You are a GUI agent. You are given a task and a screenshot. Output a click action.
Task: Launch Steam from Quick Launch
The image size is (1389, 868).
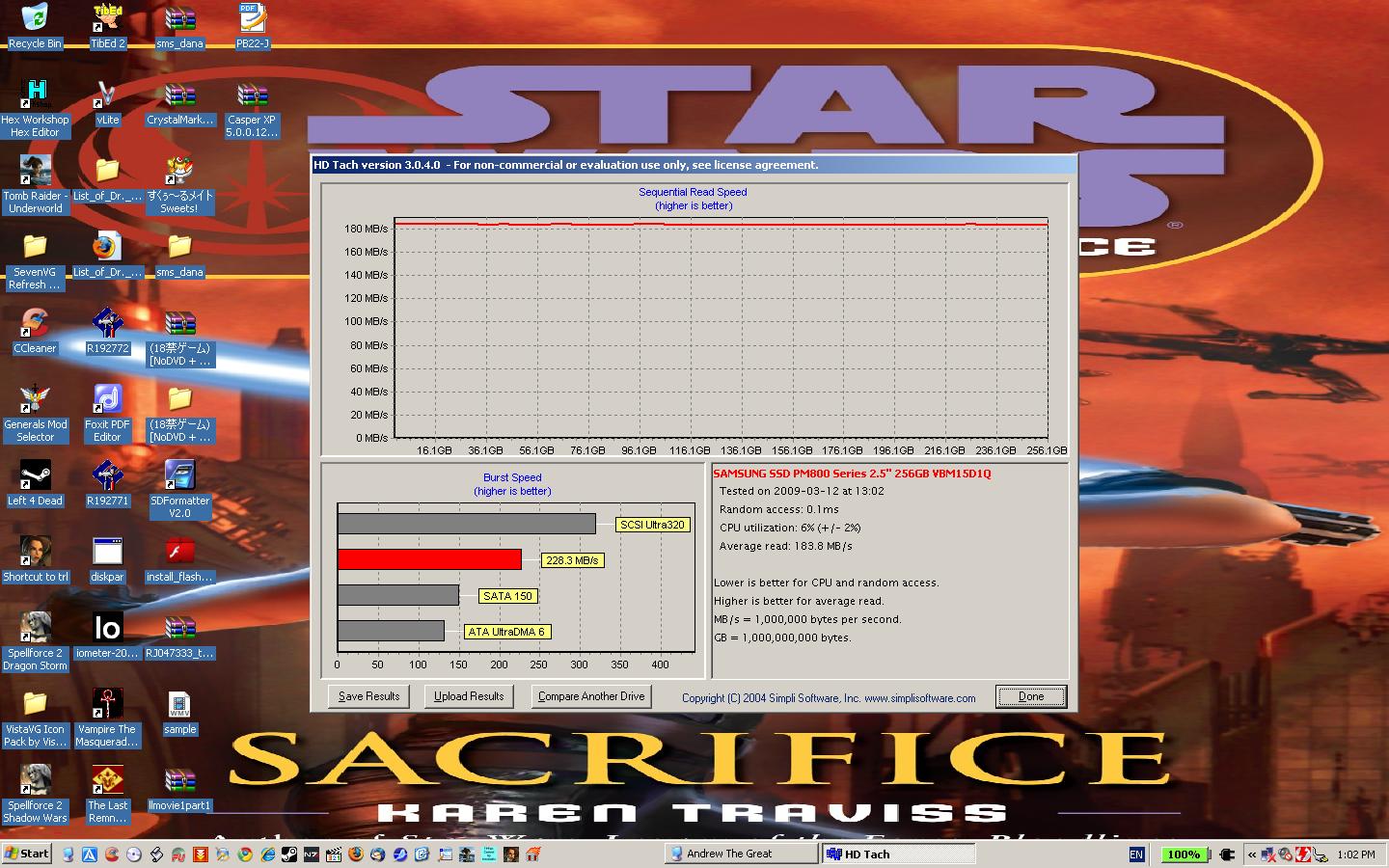(x=288, y=854)
